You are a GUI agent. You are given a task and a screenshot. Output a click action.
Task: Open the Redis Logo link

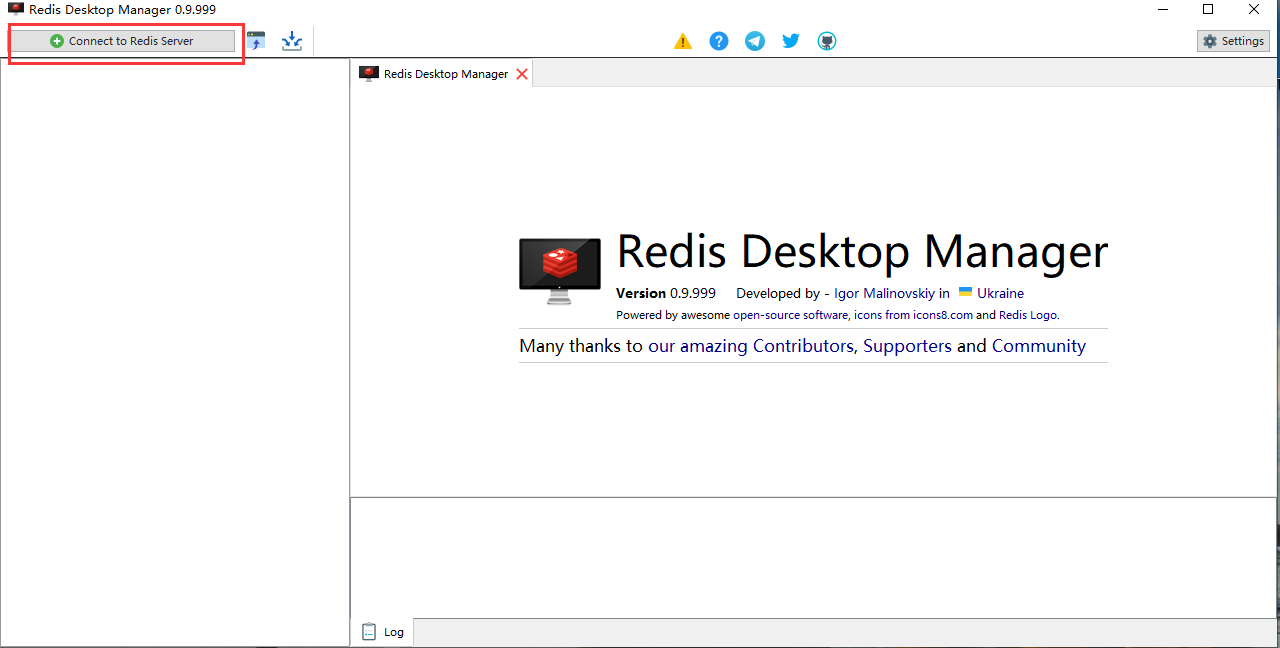1028,315
